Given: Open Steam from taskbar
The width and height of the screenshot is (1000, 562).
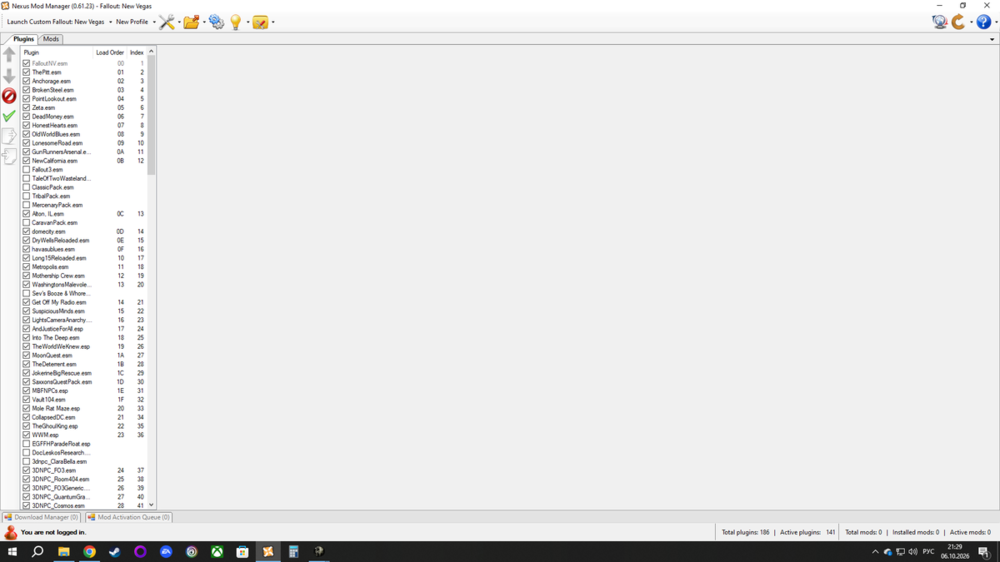Looking at the screenshot, I should pyautogui.click(x=115, y=552).
